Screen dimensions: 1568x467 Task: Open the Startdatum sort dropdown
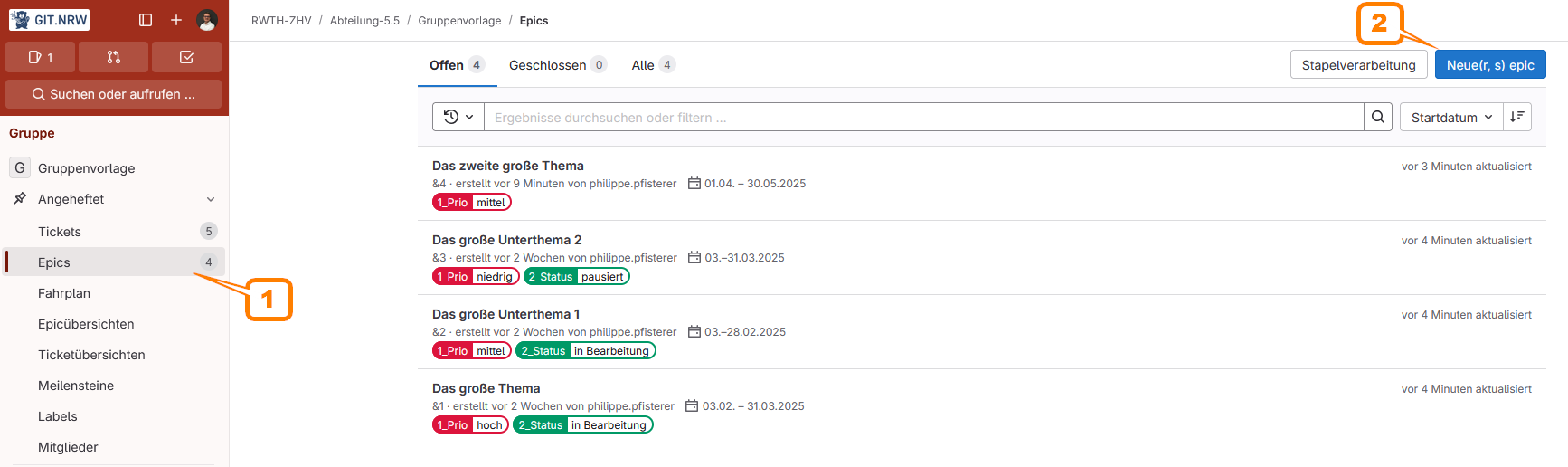click(1451, 117)
